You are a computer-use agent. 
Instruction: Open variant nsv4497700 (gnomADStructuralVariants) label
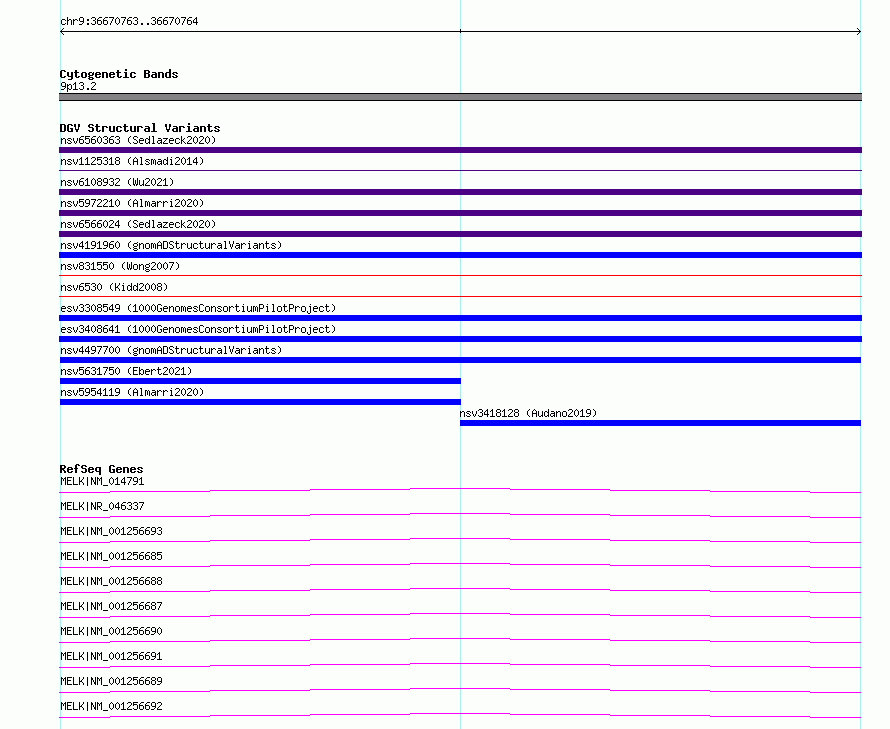(171, 350)
